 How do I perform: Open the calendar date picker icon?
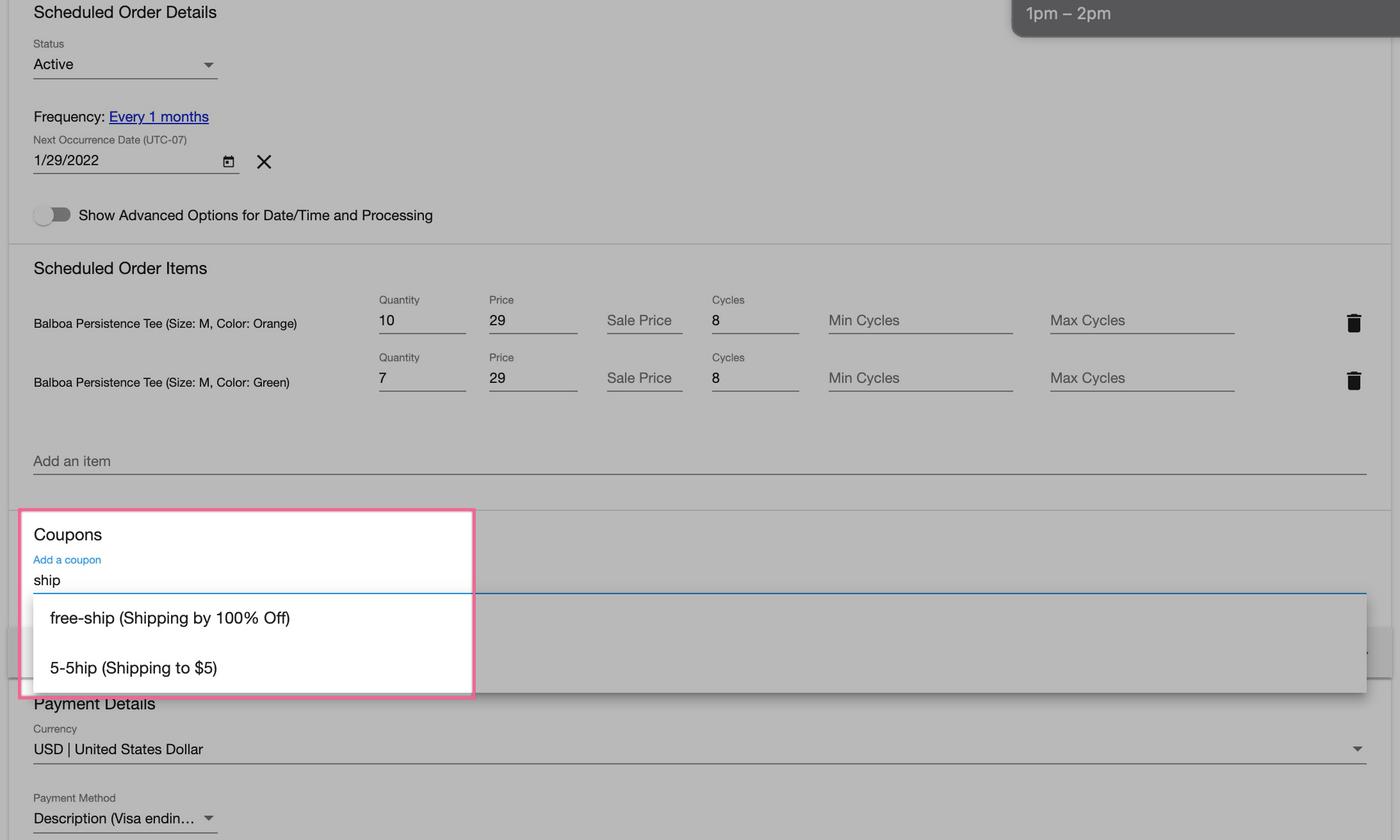(x=229, y=161)
